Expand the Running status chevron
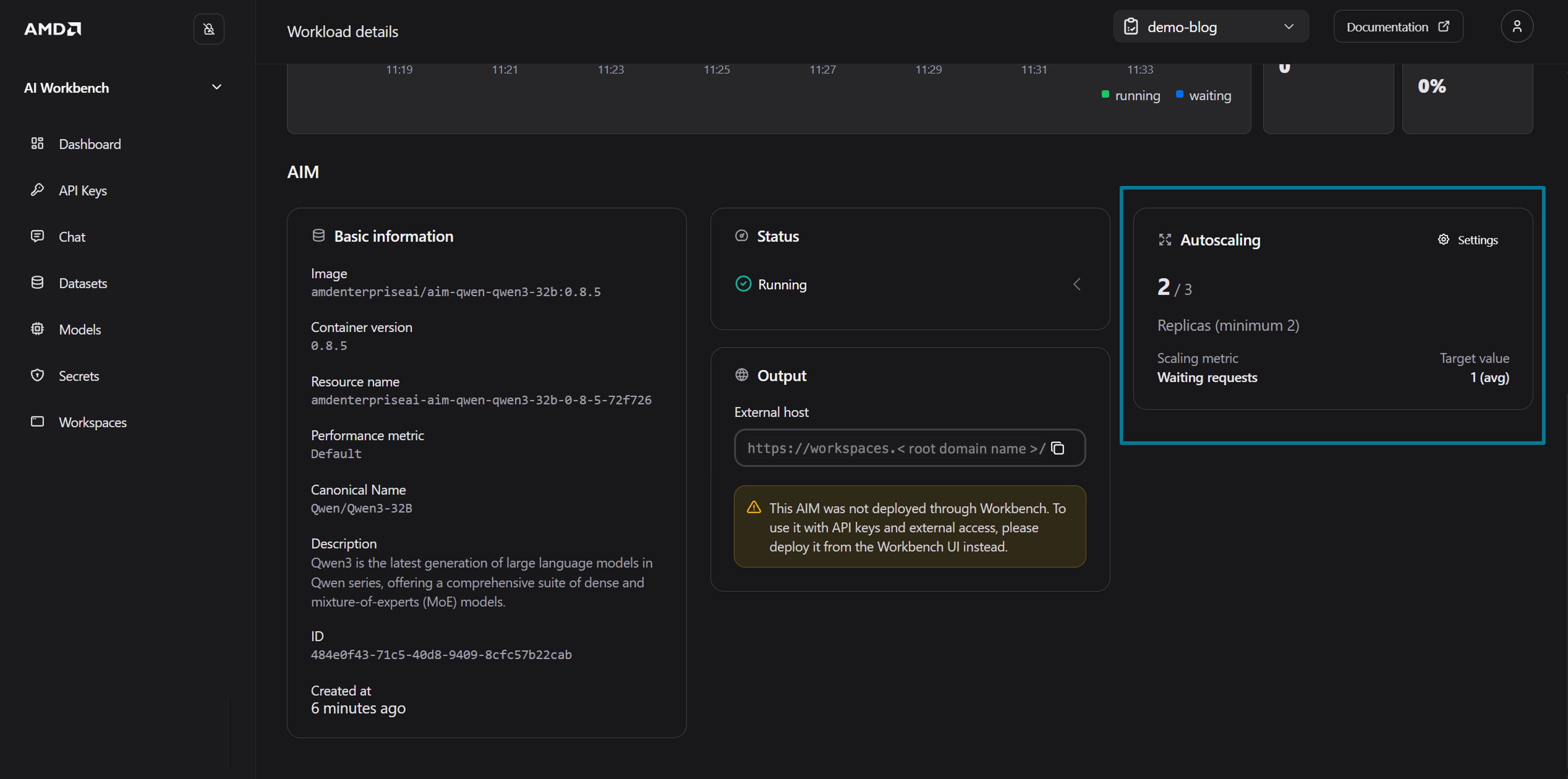The height and width of the screenshot is (779, 1568). (x=1076, y=284)
